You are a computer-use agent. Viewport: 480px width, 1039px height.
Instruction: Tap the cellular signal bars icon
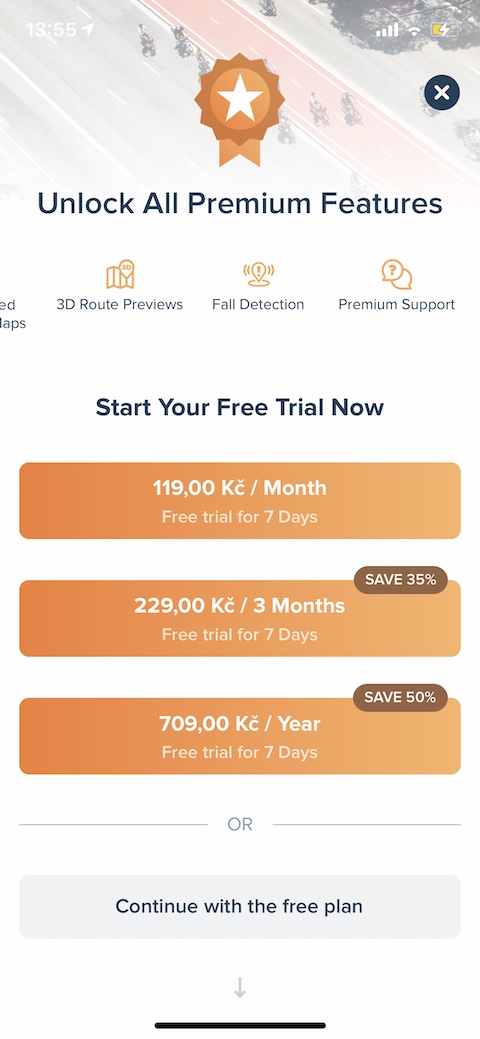coord(387,30)
